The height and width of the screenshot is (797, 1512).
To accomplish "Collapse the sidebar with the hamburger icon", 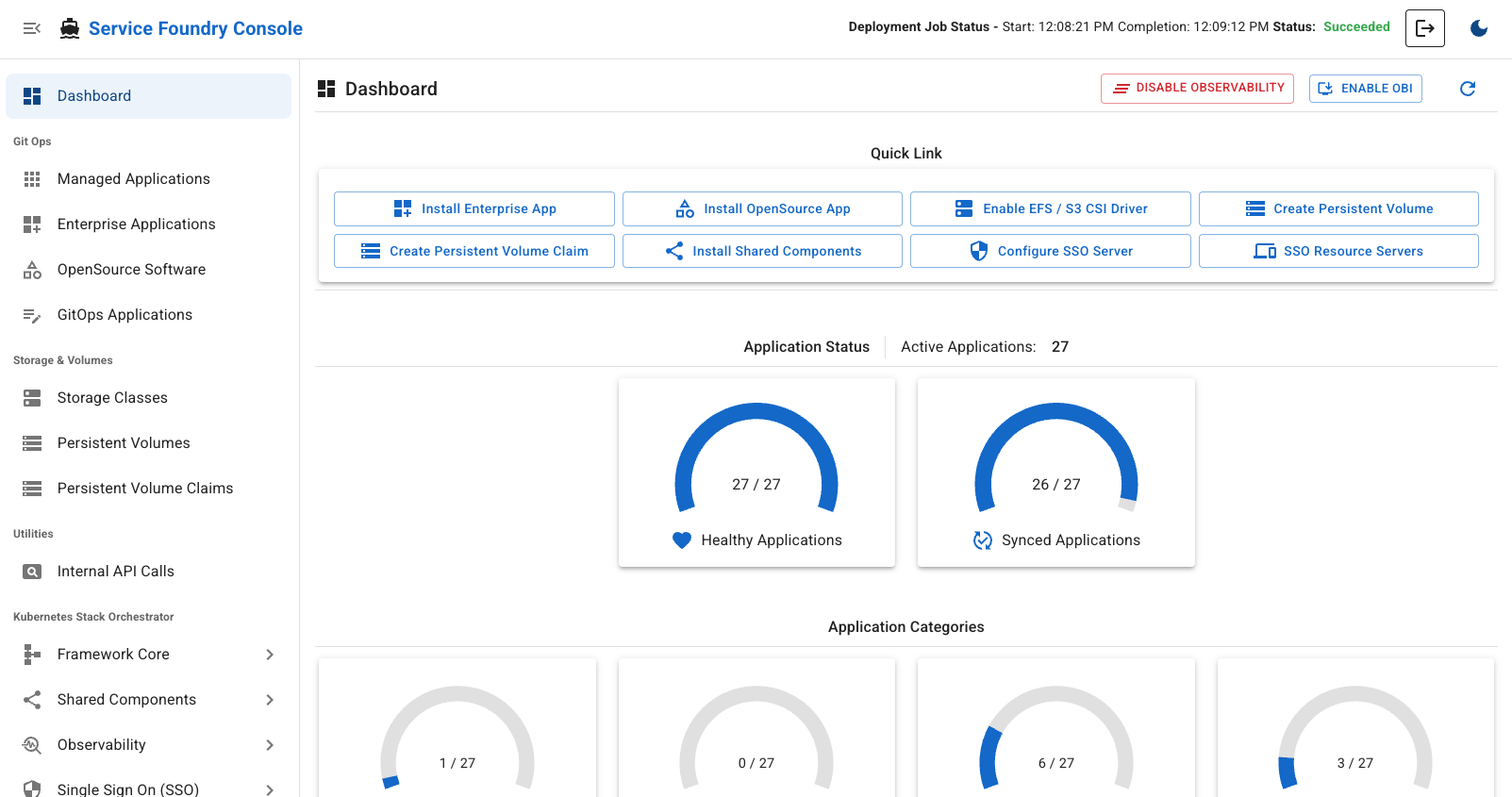I will tap(31, 28).
